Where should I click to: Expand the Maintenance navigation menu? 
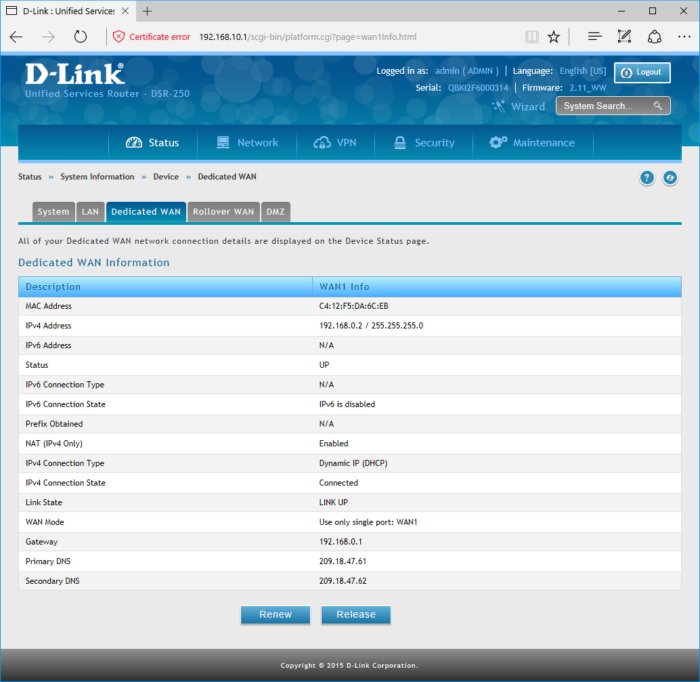click(x=532, y=143)
